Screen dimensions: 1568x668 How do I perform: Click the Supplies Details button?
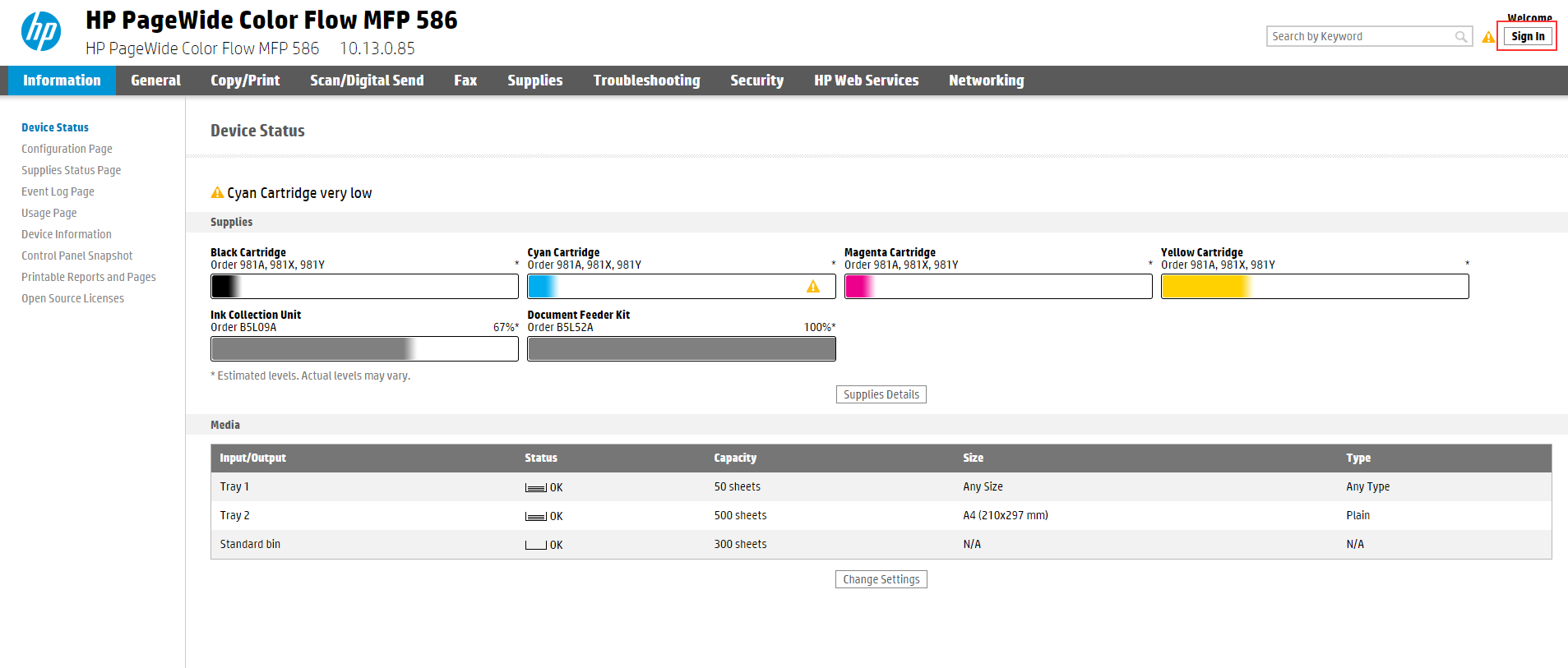pos(881,395)
